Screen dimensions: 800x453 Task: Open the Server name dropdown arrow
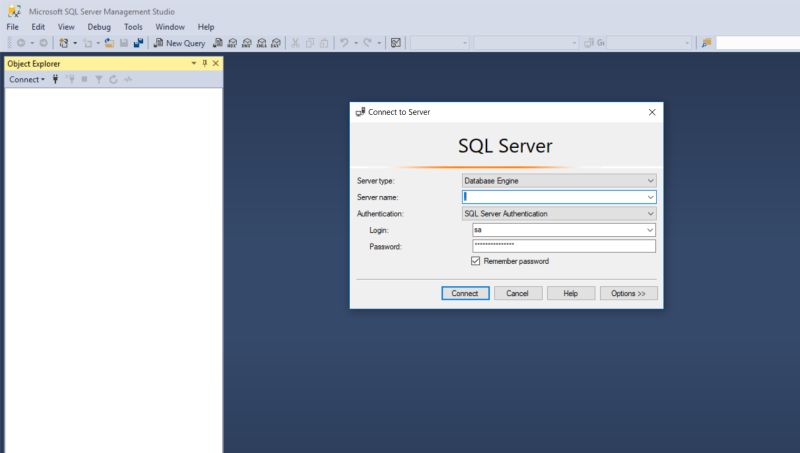tap(651, 197)
